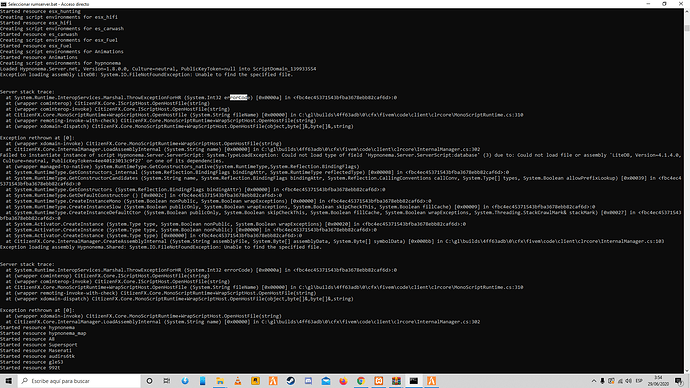Click the search box 'Escribe aquí para buscar'
The height and width of the screenshot is (388, 690).
(79, 381)
